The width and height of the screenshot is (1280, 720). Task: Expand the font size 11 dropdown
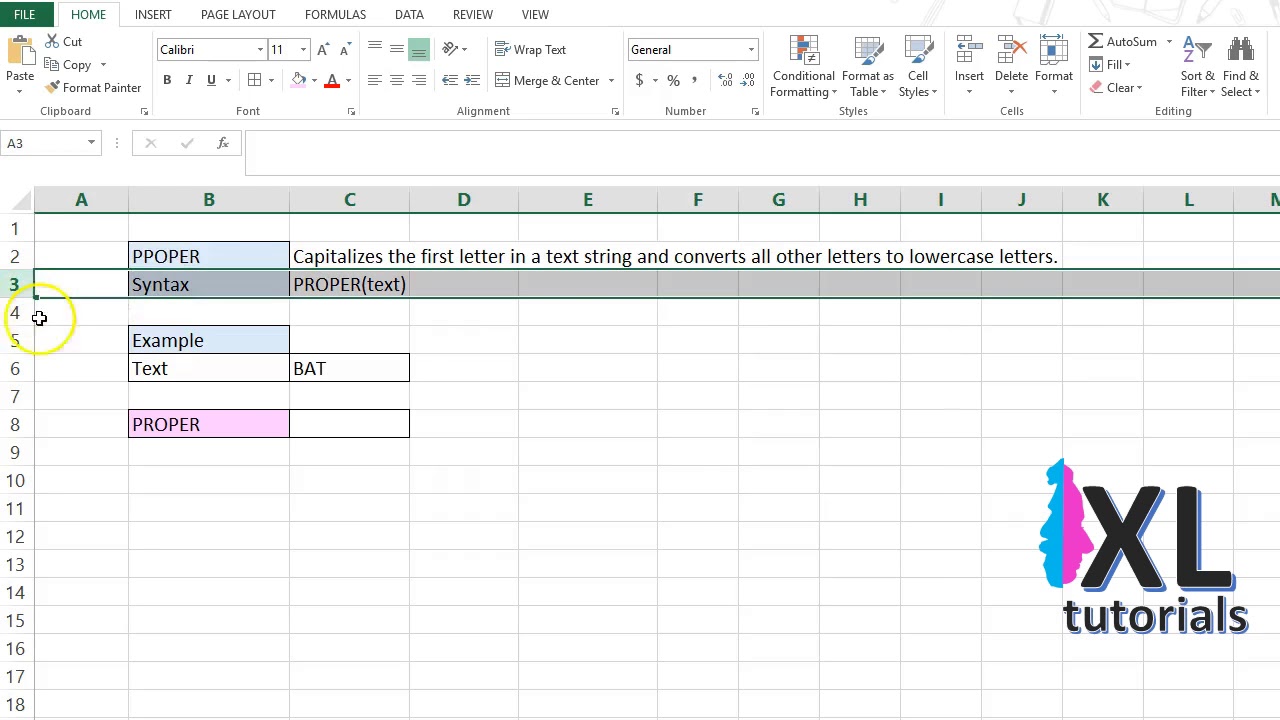[303, 50]
